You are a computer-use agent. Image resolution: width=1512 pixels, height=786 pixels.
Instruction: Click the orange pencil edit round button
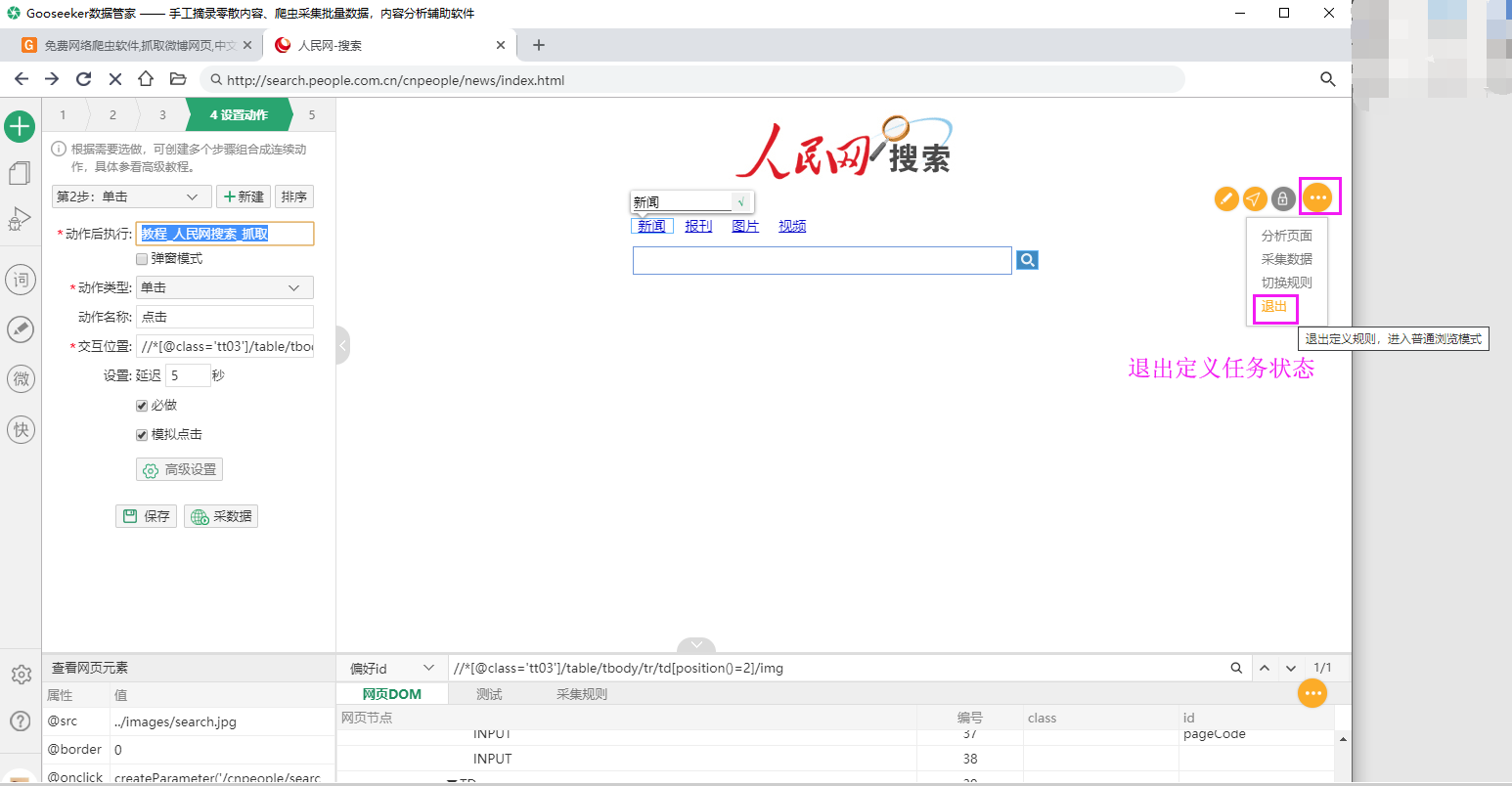(x=1226, y=198)
